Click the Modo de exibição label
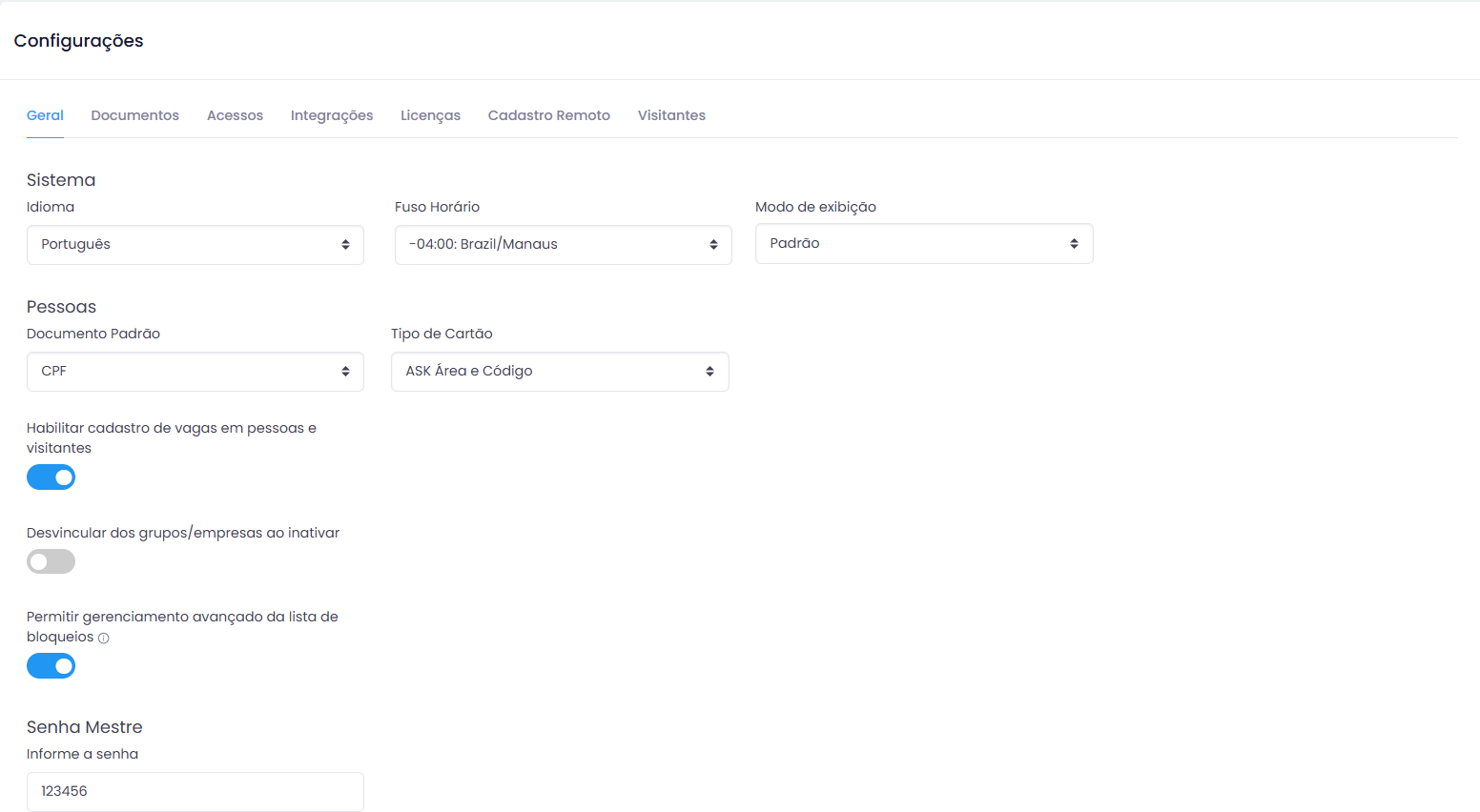1480x812 pixels. 815,207
